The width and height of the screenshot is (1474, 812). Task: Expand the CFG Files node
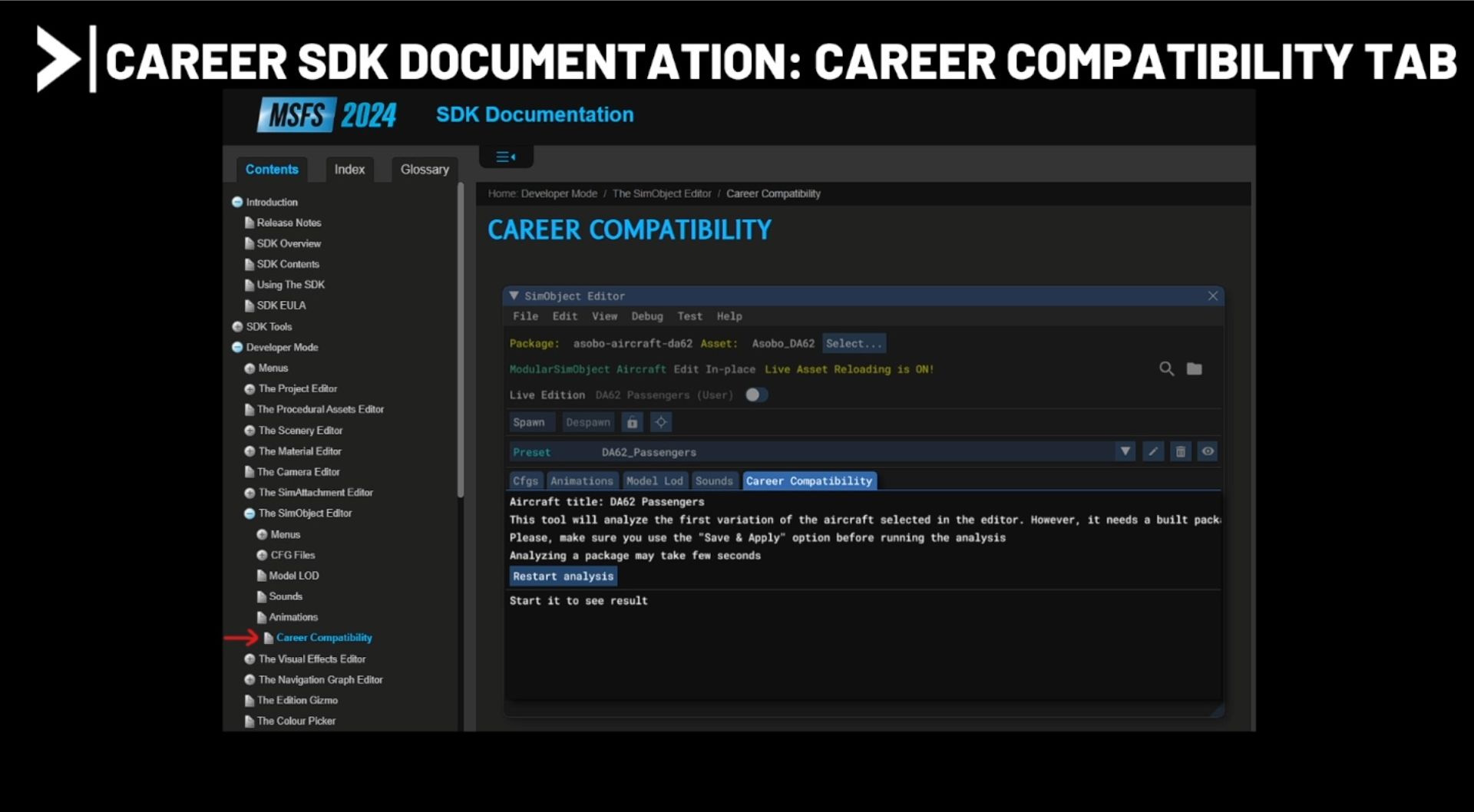[x=262, y=555]
